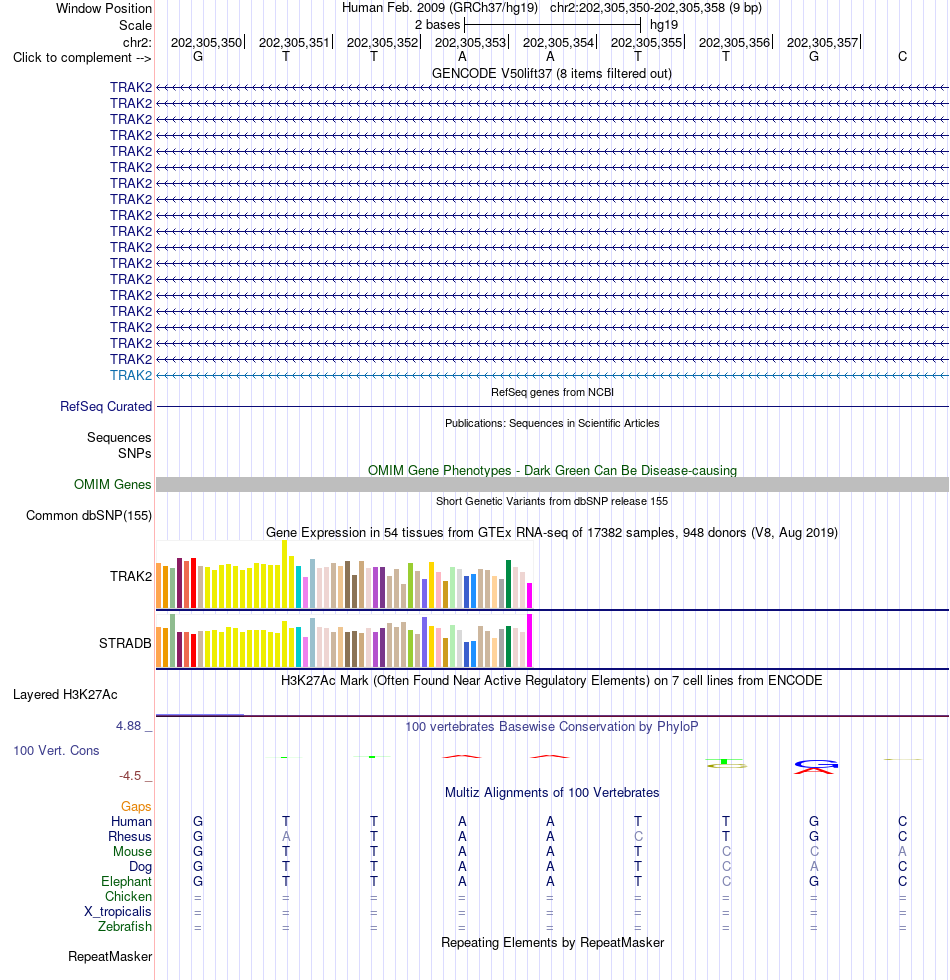This screenshot has width=950, height=980.
Task: Click the hg19 label beside the scale bar
Action: (x=664, y=25)
